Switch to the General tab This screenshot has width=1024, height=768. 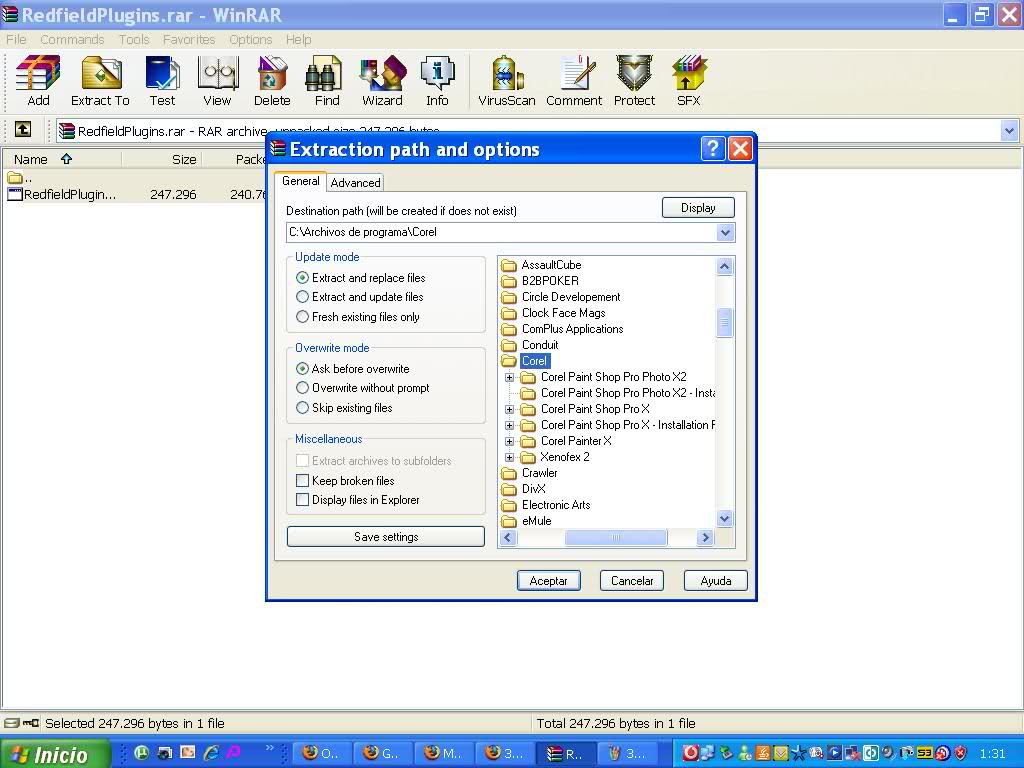[x=300, y=181]
